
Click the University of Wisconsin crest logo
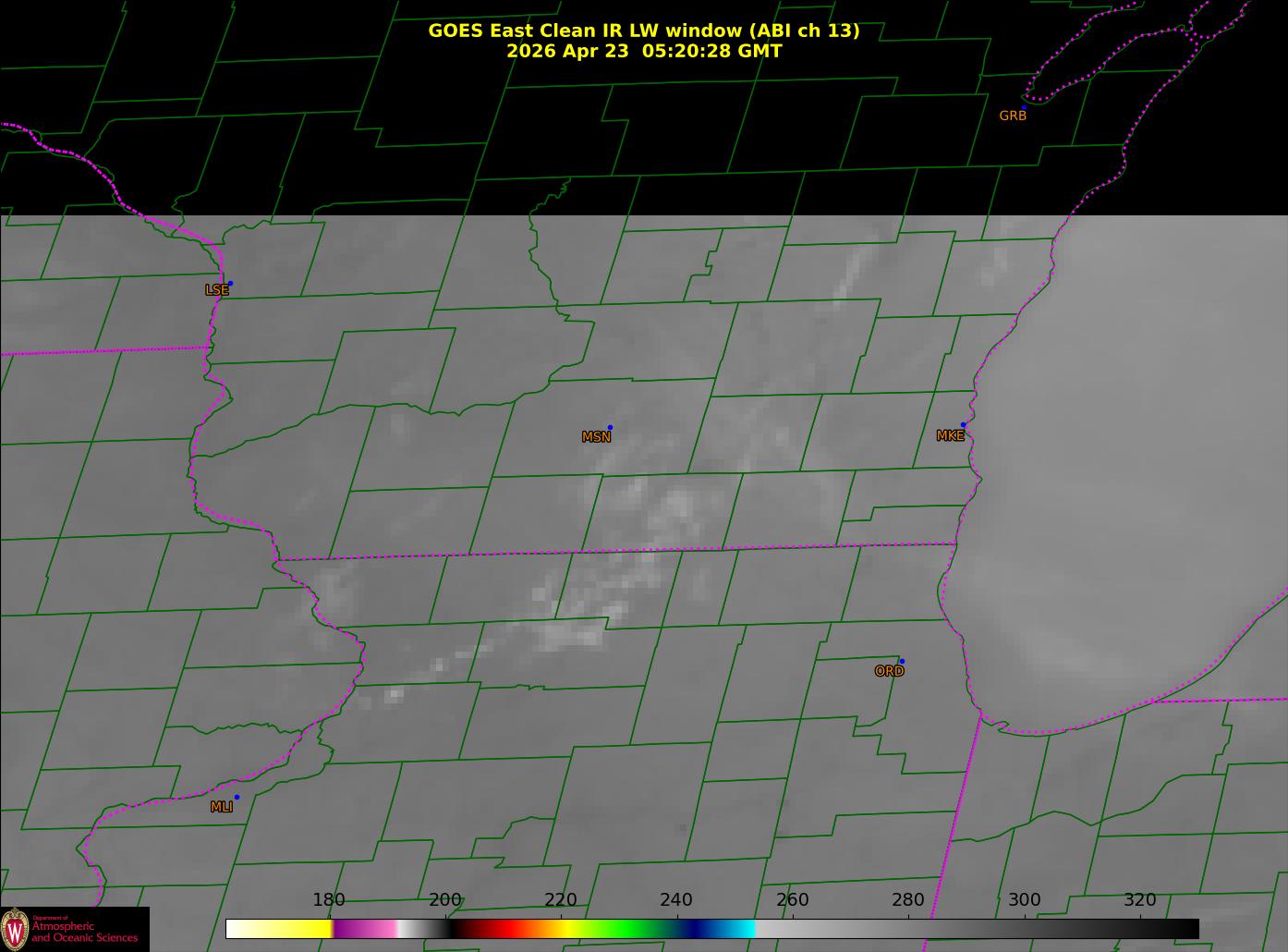15,928
